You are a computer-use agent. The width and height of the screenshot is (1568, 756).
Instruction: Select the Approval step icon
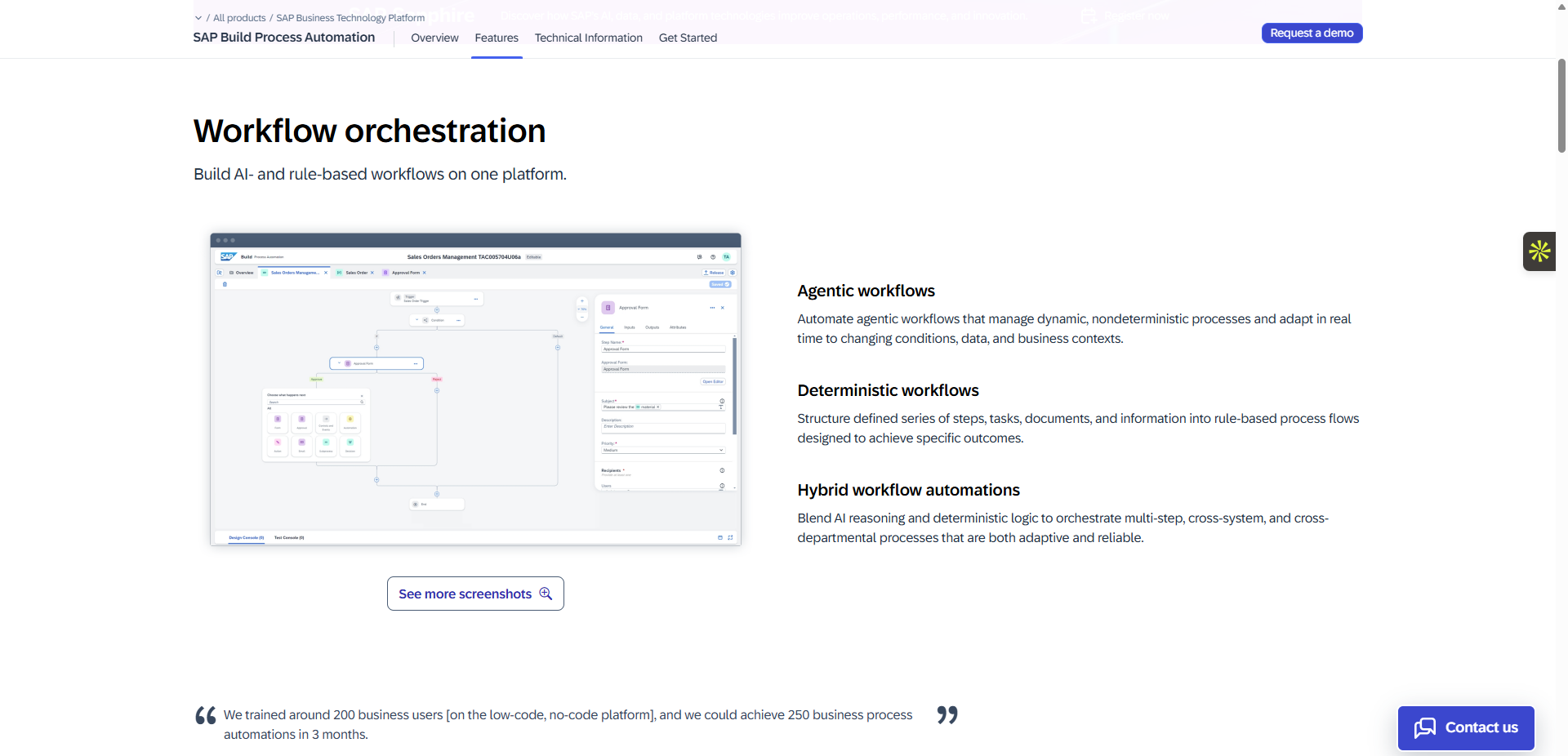301,419
